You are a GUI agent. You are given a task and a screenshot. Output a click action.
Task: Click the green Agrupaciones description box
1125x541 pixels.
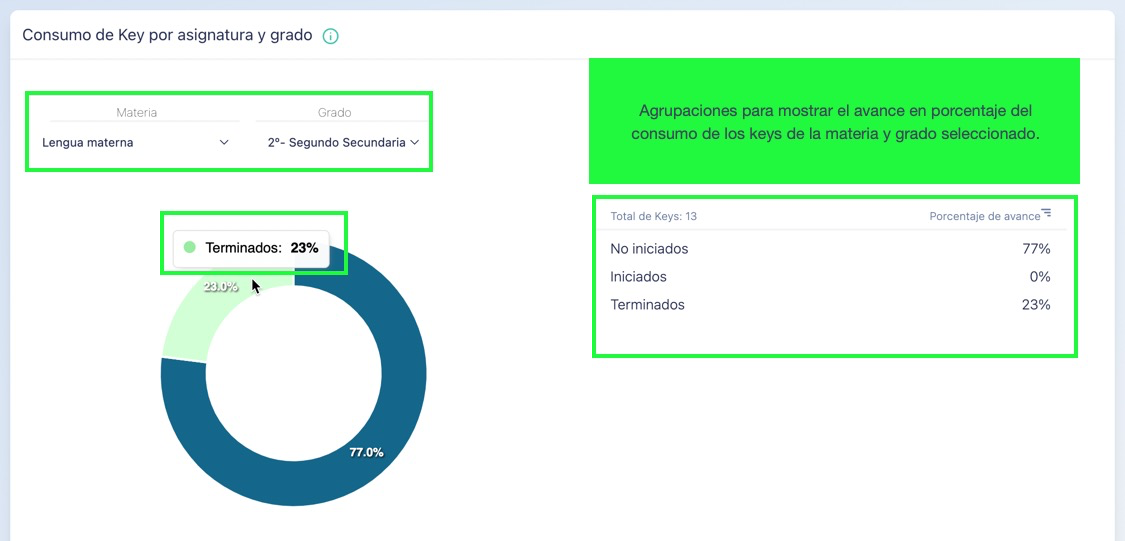tap(834, 121)
